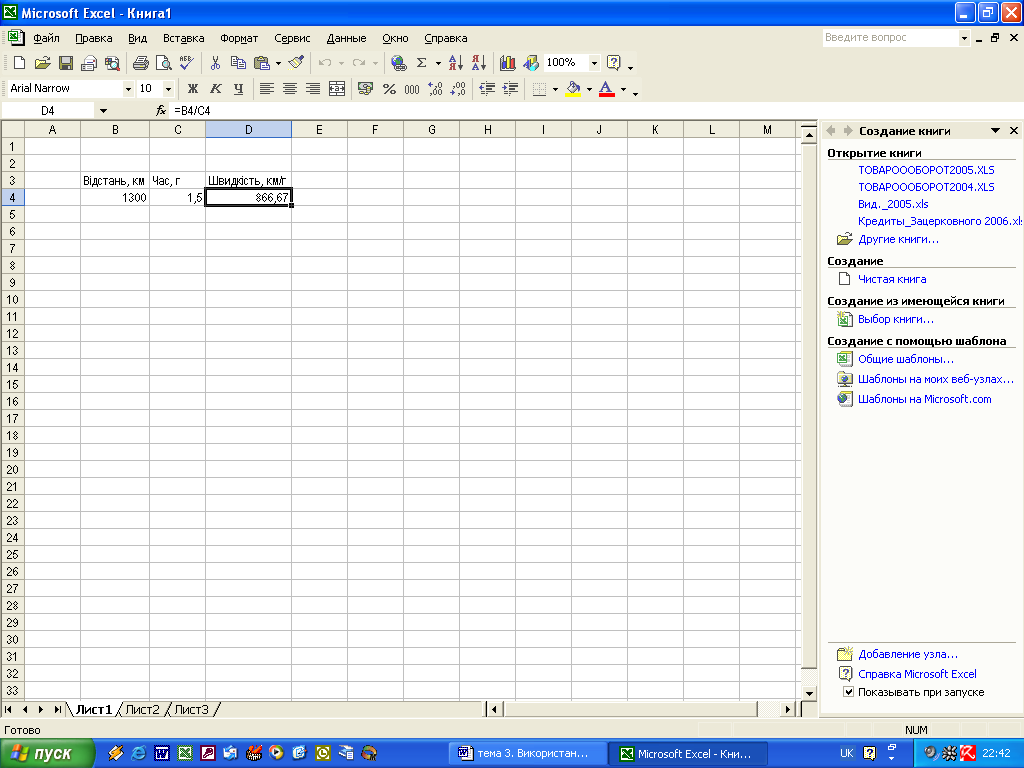1024x768 pixels.
Task: Insert a hyperlink with globe icon
Action: pos(398,63)
